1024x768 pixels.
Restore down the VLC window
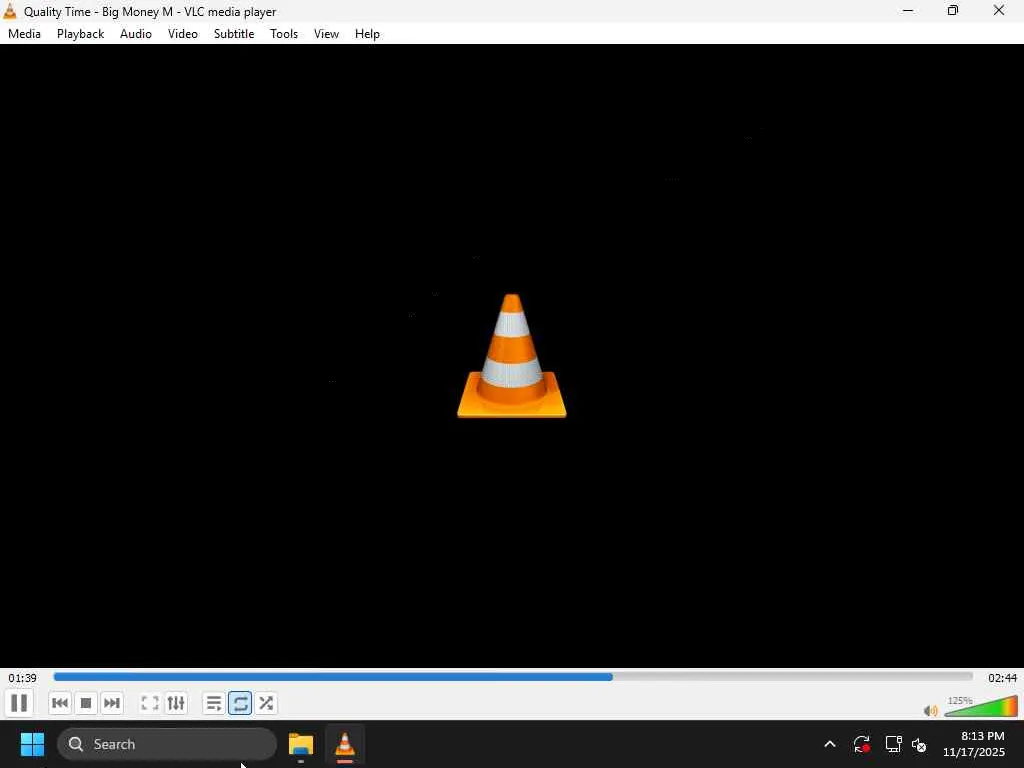(953, 11)
